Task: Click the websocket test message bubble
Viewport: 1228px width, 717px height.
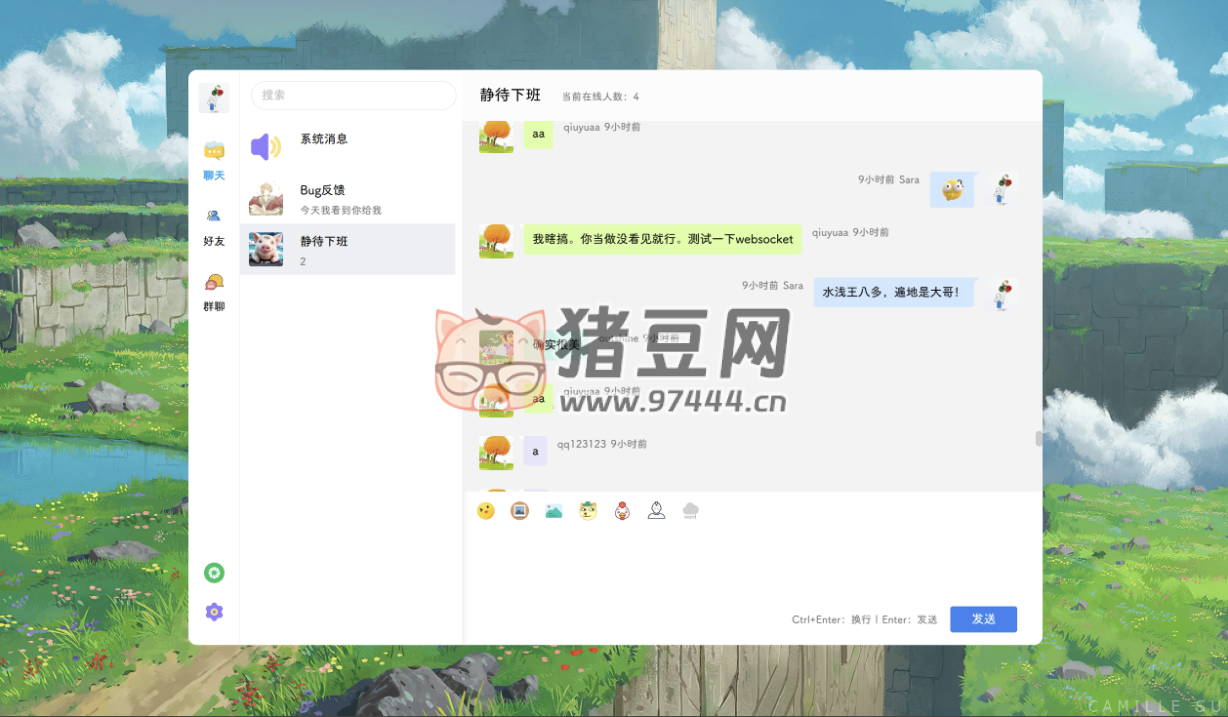Action: [662, 239]
